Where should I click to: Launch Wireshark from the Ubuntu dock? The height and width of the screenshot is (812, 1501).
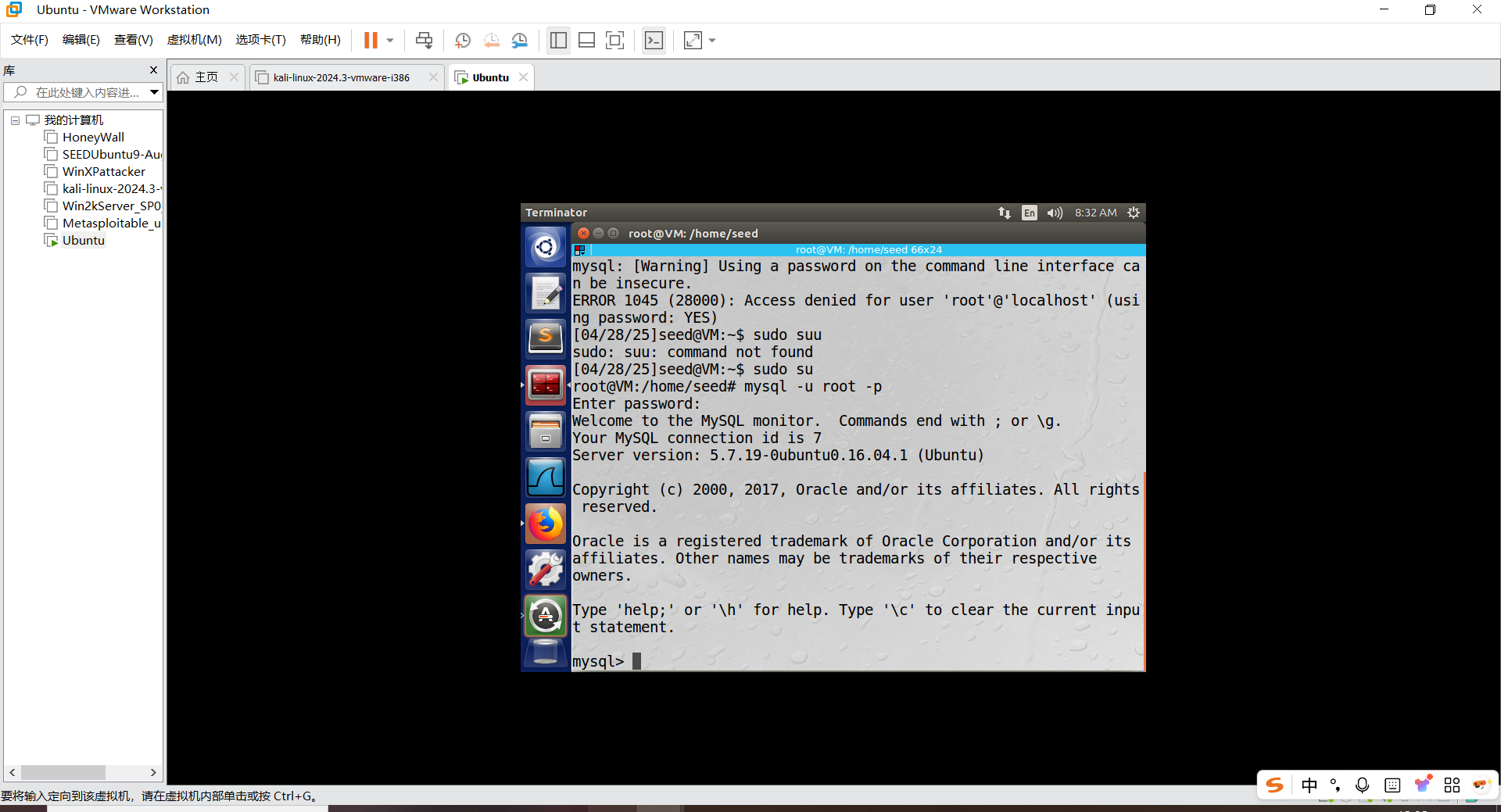tap(545, 478)
